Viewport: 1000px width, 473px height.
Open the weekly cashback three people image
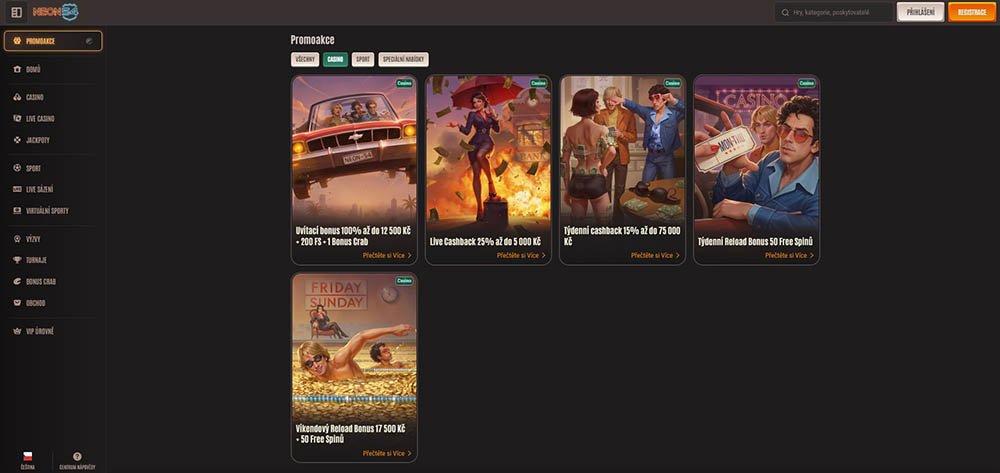point(622,149)
